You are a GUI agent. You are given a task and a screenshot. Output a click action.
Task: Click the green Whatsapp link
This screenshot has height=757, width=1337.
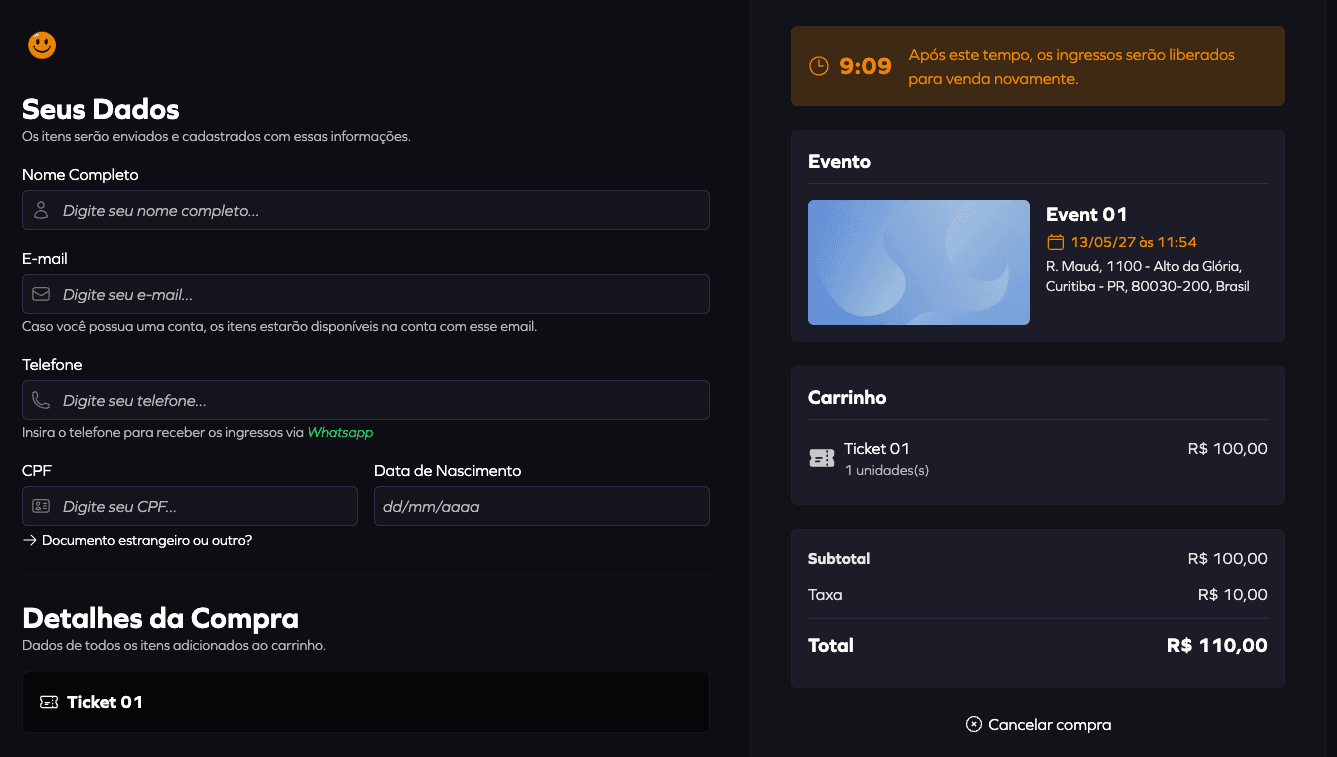pos(340,433)
